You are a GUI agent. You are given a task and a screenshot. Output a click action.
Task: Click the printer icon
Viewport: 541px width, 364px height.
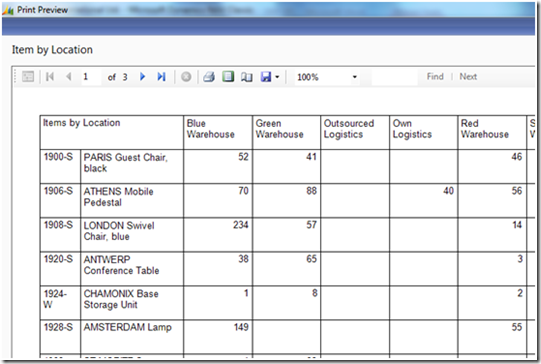209,77
